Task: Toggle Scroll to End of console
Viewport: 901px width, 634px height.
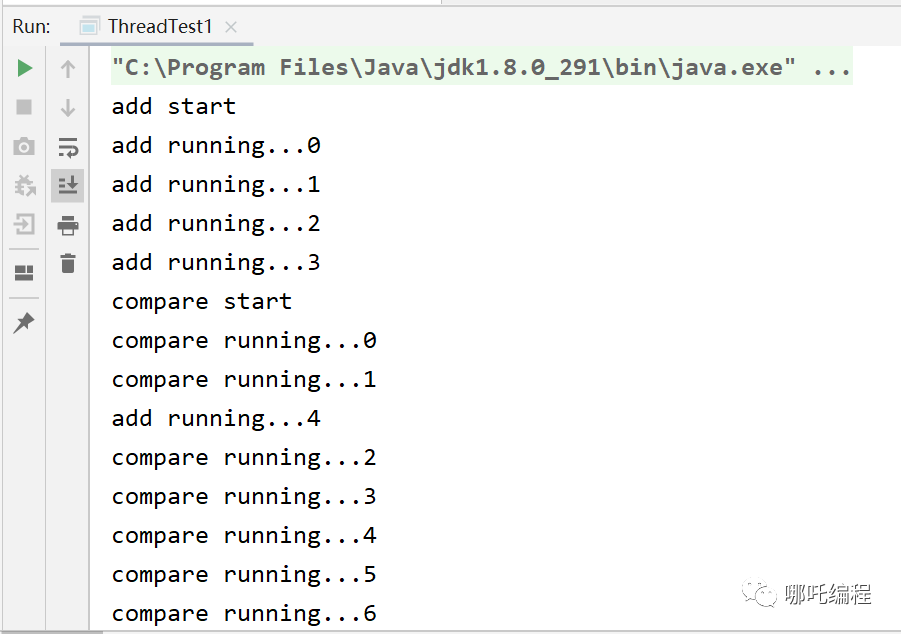Action: (x=68, y=185)
